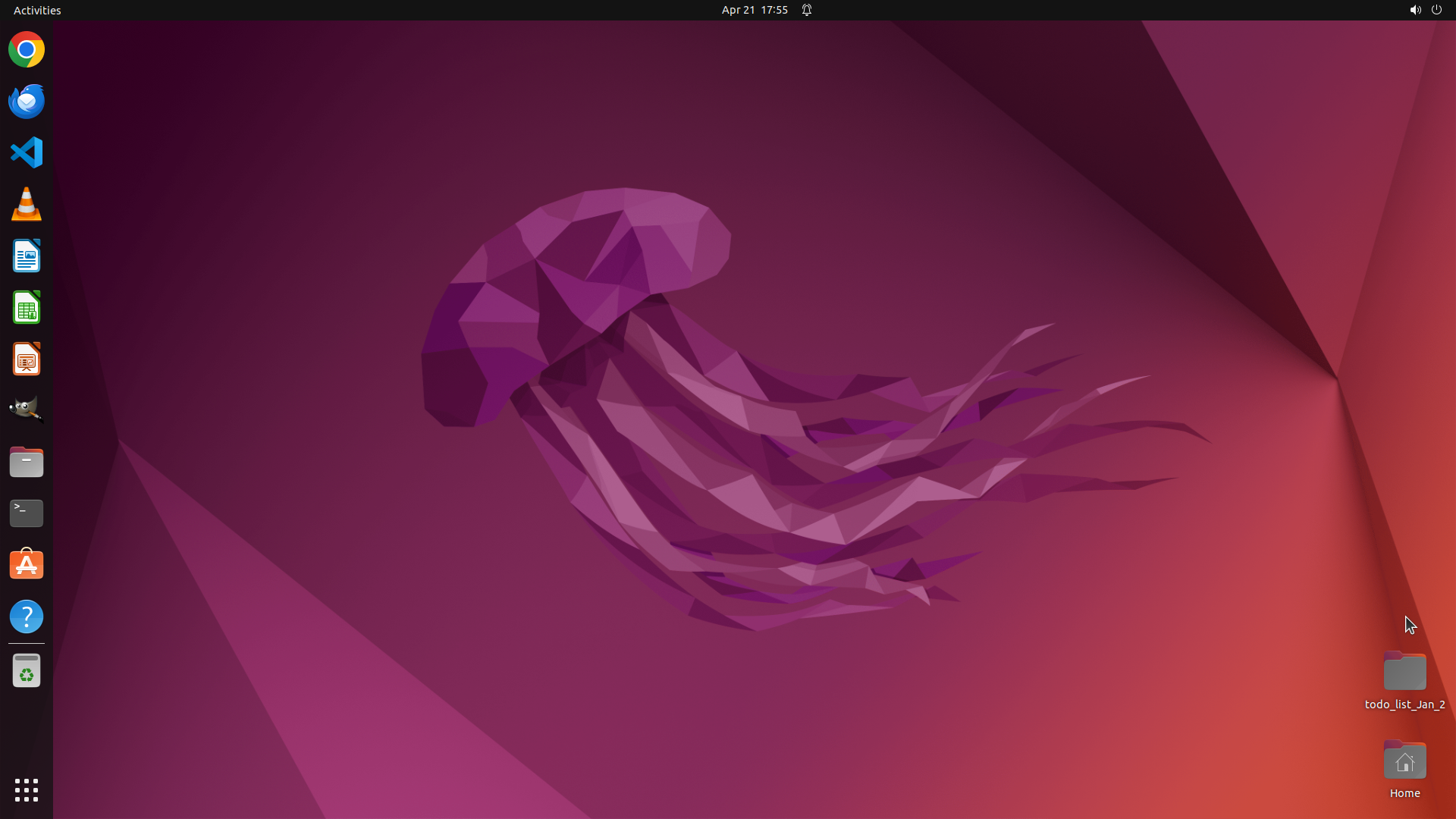Select the todo_list_Jan_2 desktop folder
Image resolution: width=1456 pixels, height=819 pixels.
click(1404, 673)
